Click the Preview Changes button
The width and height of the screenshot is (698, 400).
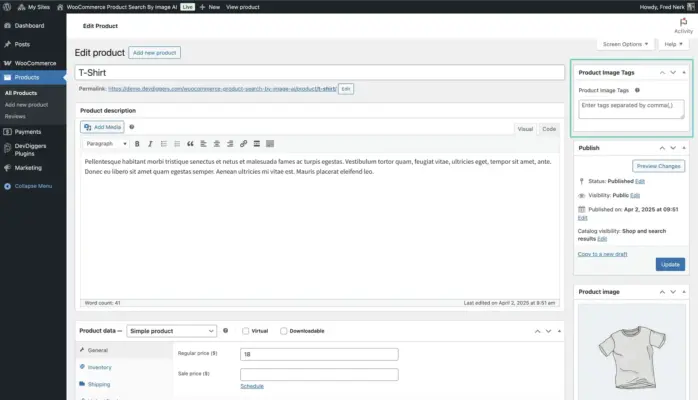[658, 166]
